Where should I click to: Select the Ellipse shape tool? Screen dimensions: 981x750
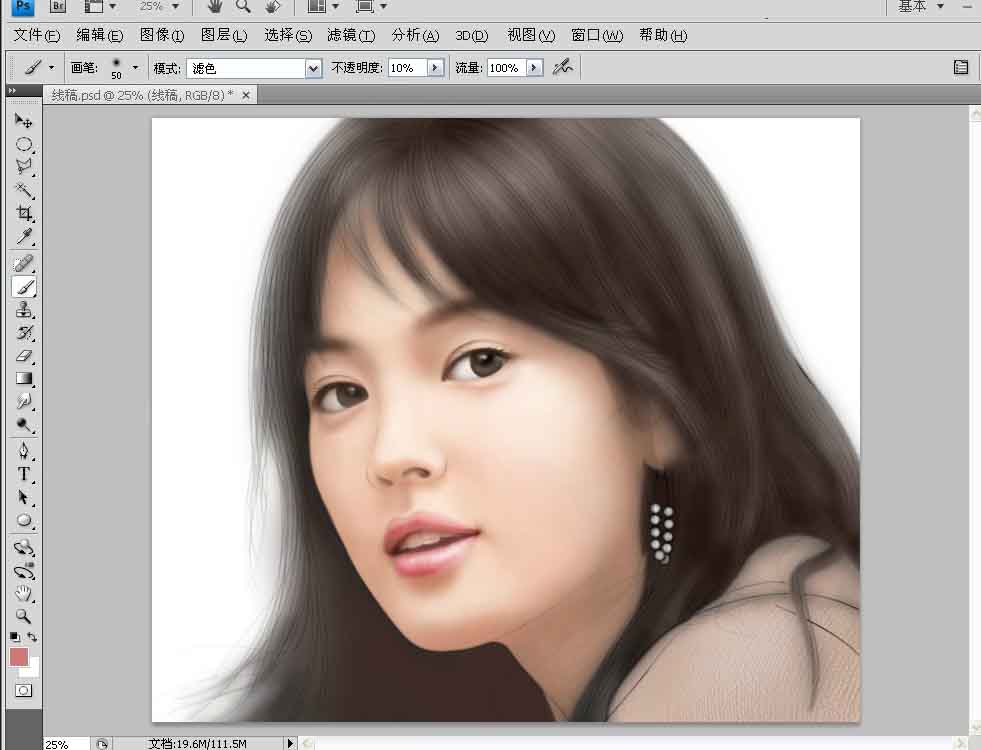pyautogui.click(x=24, y=520)
